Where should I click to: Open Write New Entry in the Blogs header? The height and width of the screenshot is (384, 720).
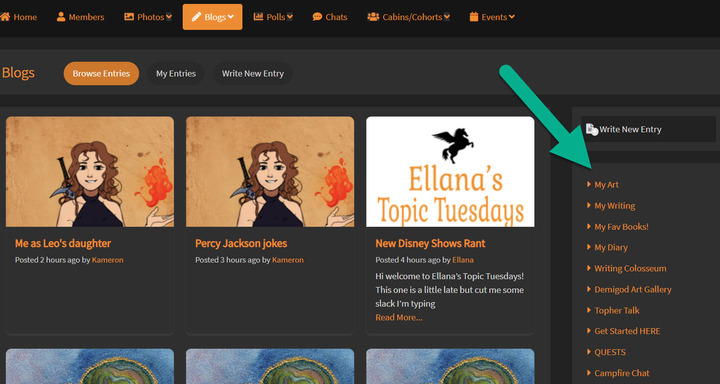click(253, 73)
